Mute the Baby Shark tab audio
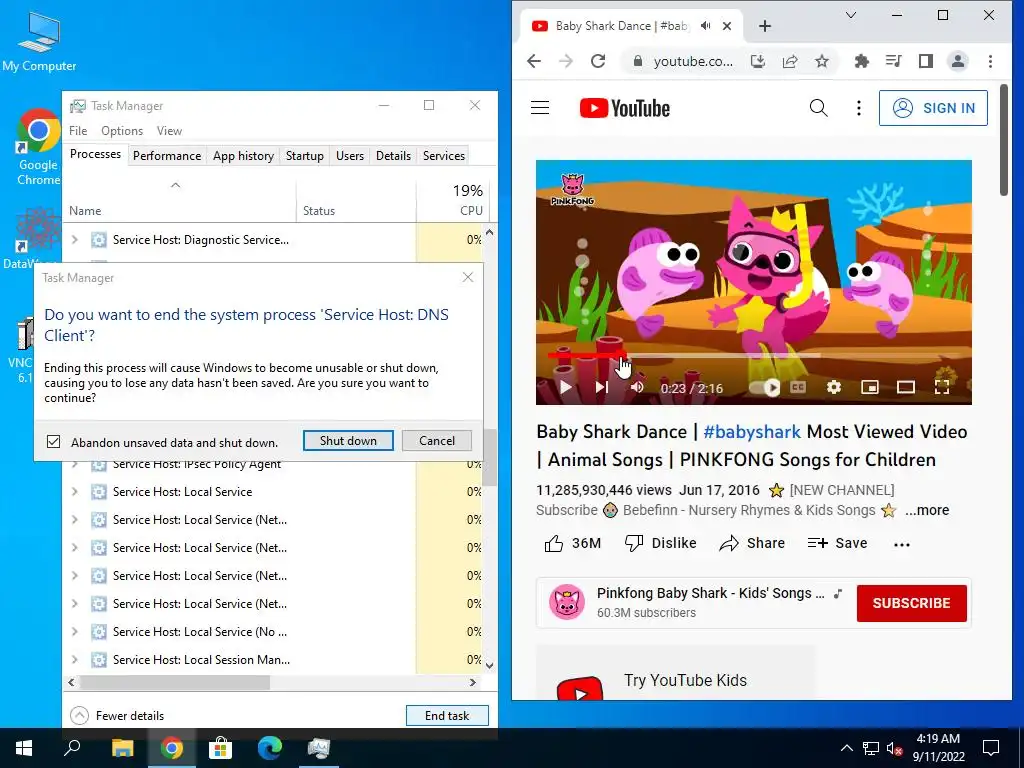This screenshot has width=1024, height=768. (x=705, y=26)
